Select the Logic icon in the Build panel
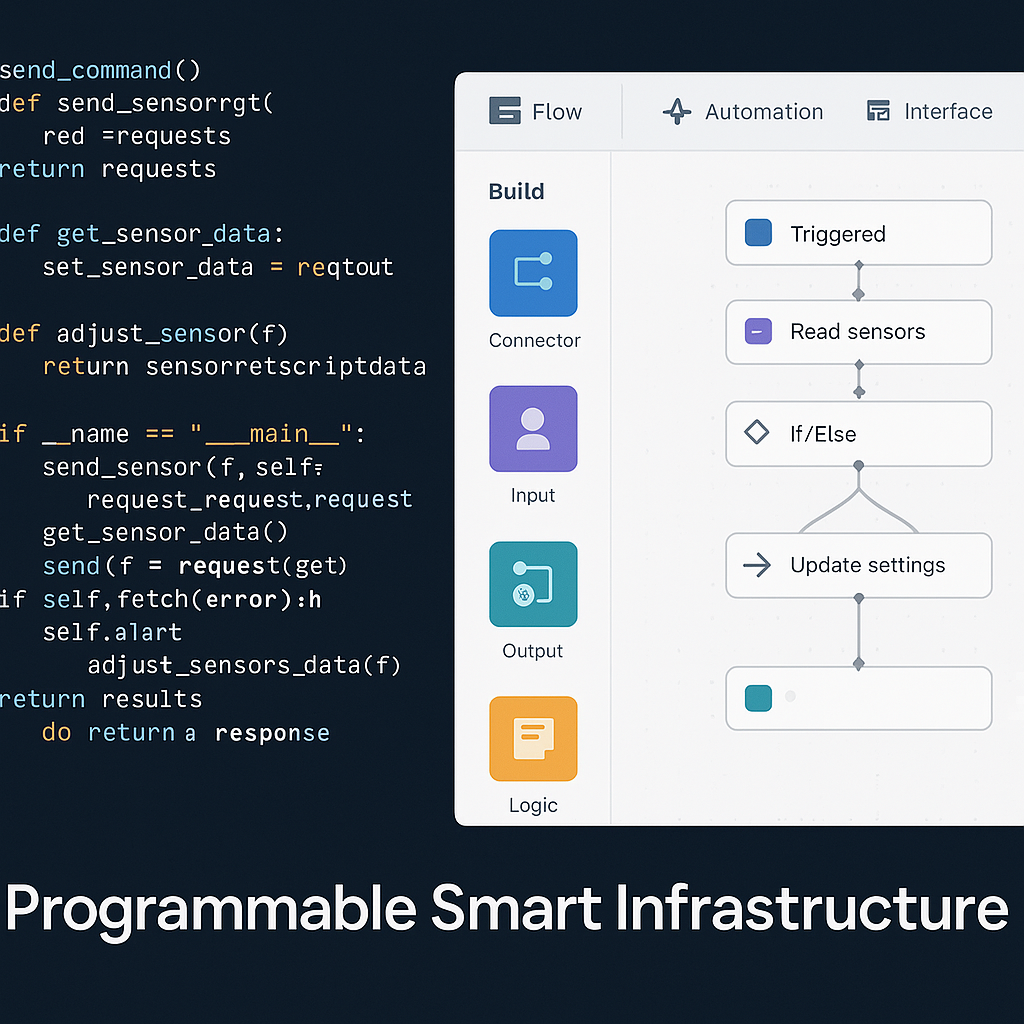This screenshot has height=1024, width=1024. (x=532, y=738)
